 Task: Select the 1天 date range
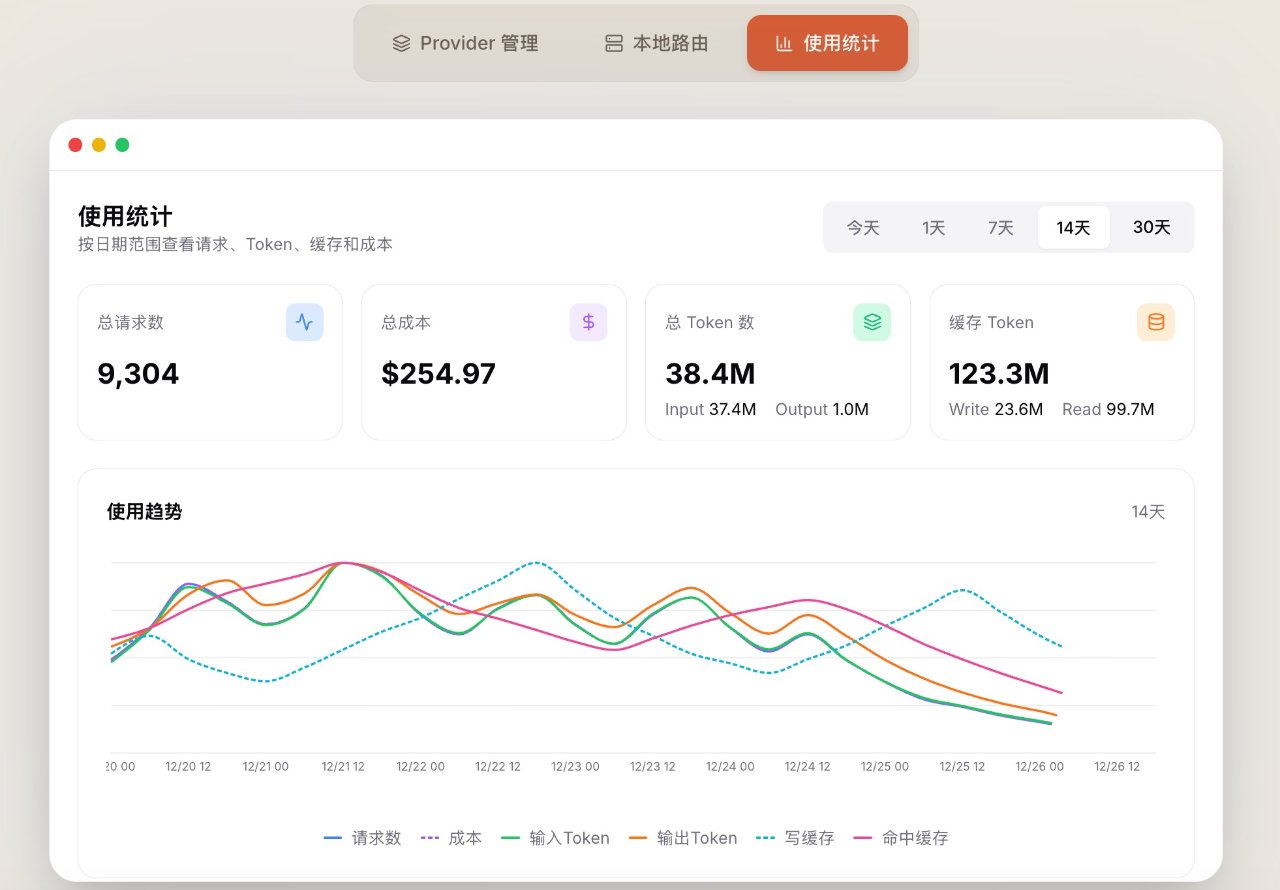pos(934,228)
